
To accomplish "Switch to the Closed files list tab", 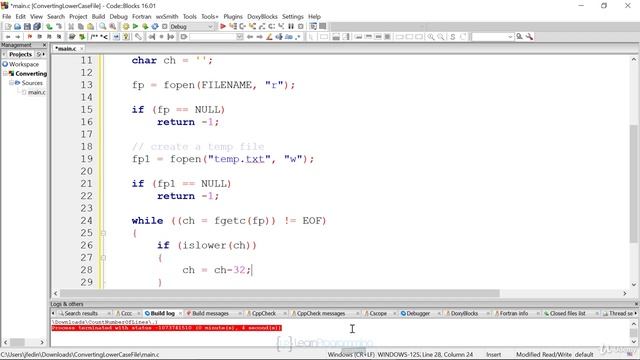I will click(x=567, y=313).
